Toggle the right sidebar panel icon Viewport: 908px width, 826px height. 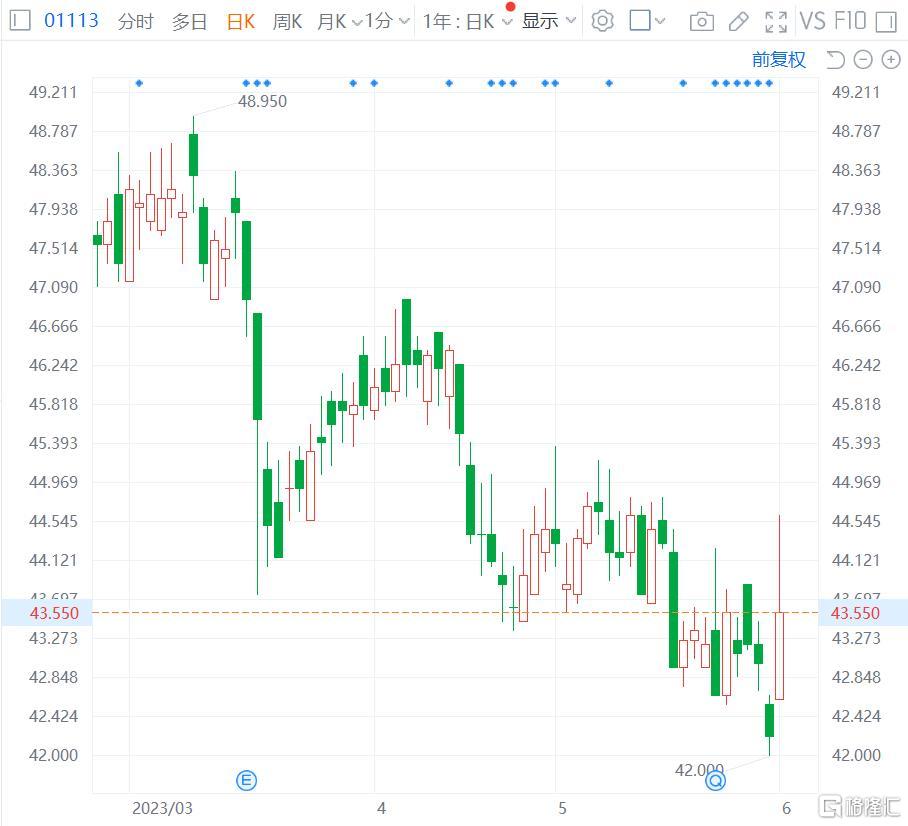886,22
